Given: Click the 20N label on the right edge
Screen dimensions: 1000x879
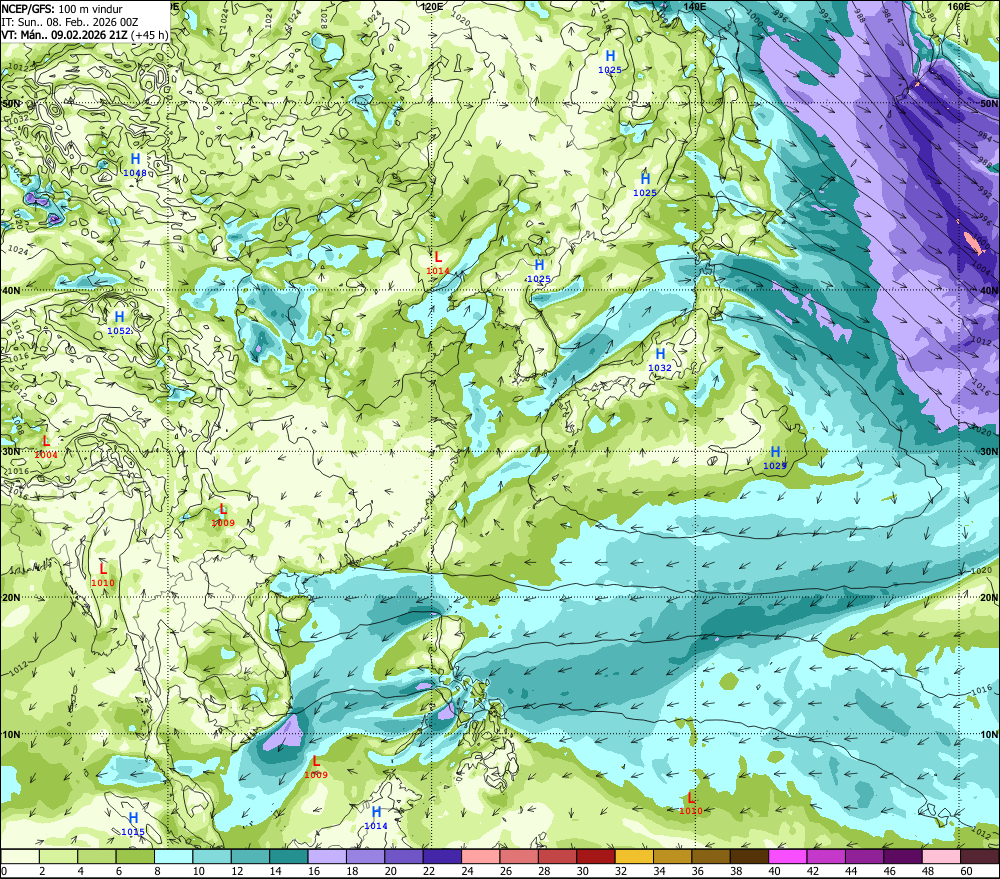Looking at the screenshot, I should [x=989, y=598].
